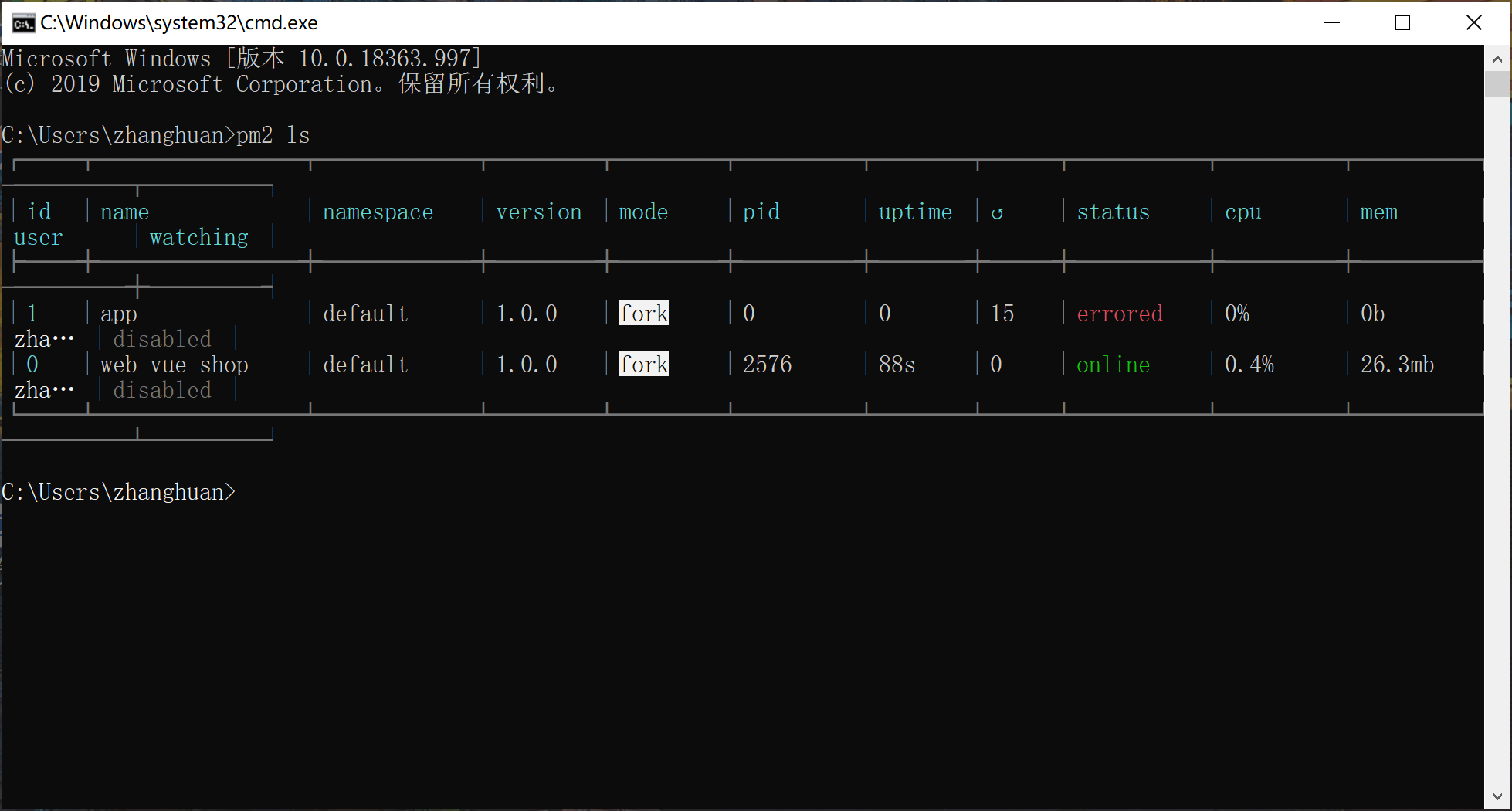Click the Microsoft Windows version line

[x=242, y=59]
